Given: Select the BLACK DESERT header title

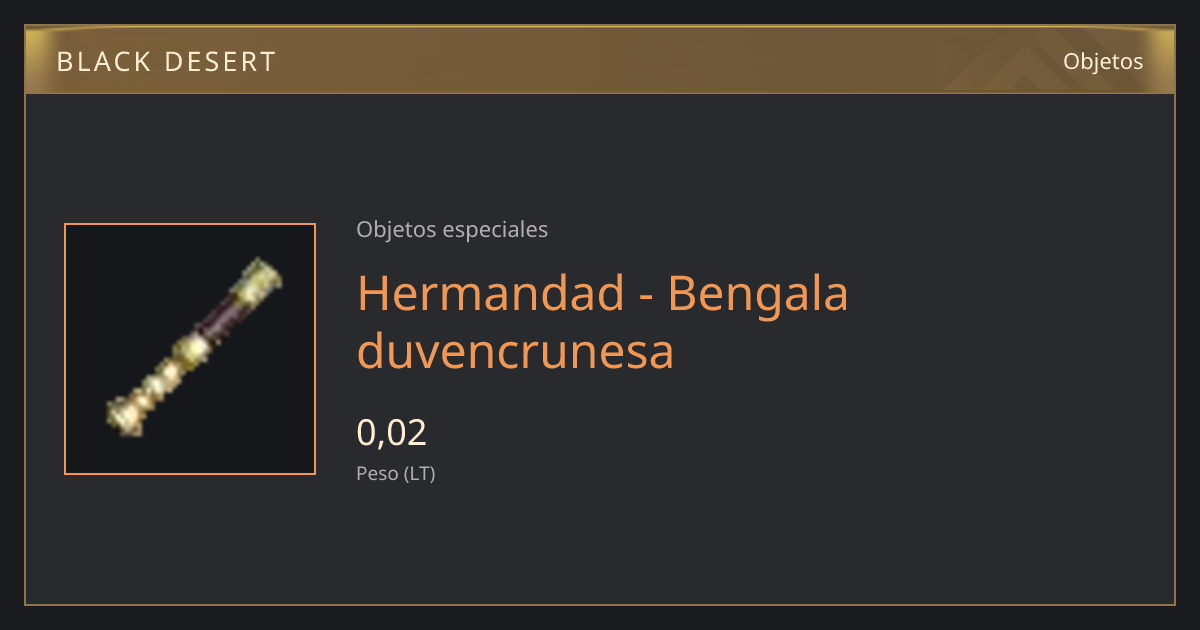Looking at the screenshot, I should [166, 62].
